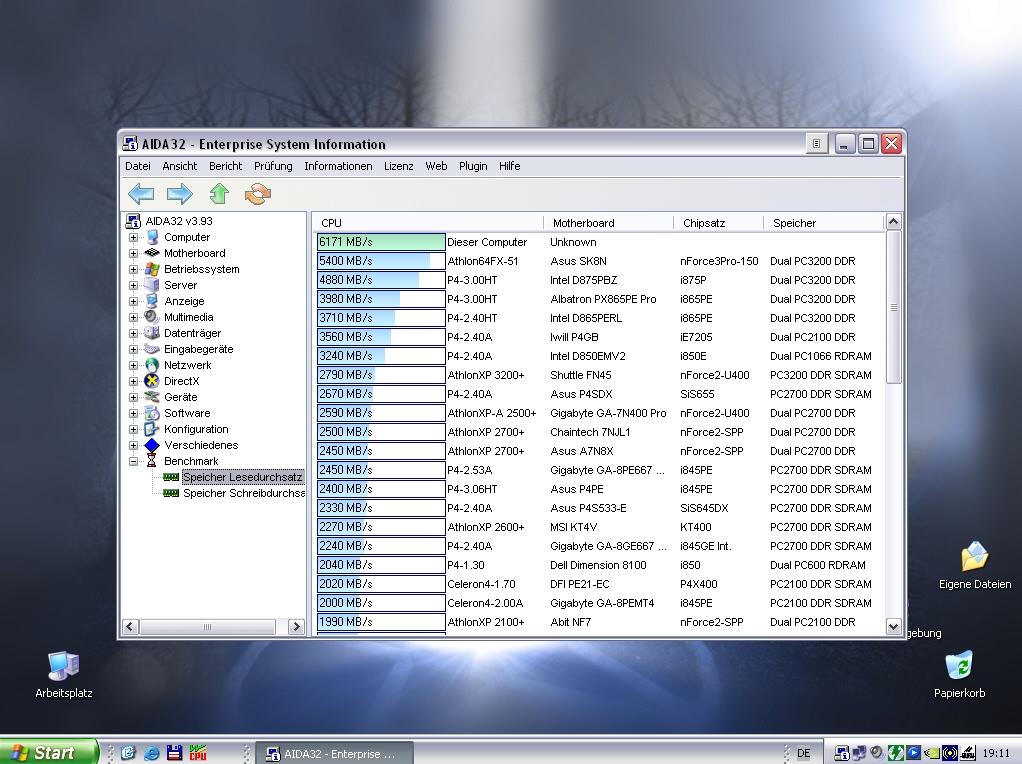The image size is (1022, 764).
Task: Select the DirectX item in tree
Action: tap(181, 381)
